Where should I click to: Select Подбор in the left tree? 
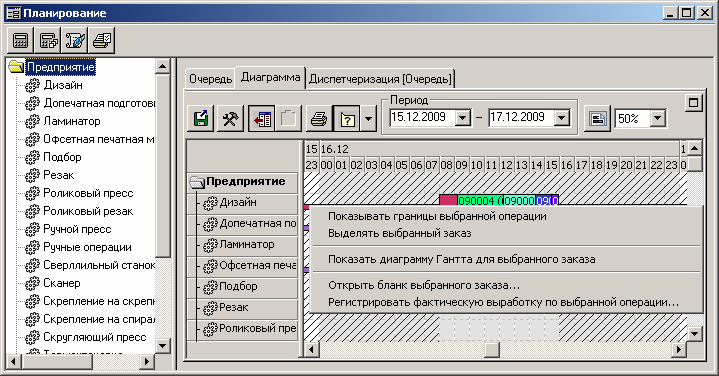(62, 157)
